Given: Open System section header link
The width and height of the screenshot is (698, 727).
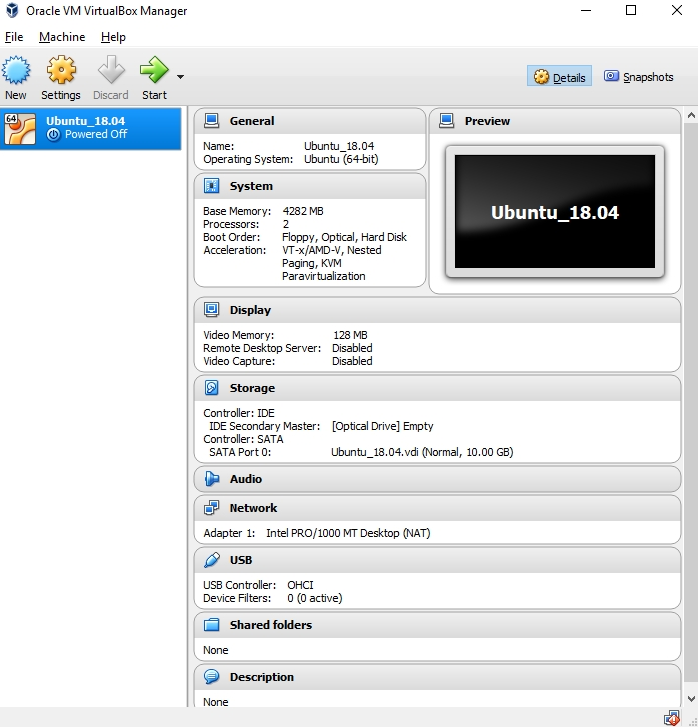Looking at the screenshot, I should (251, 186).
